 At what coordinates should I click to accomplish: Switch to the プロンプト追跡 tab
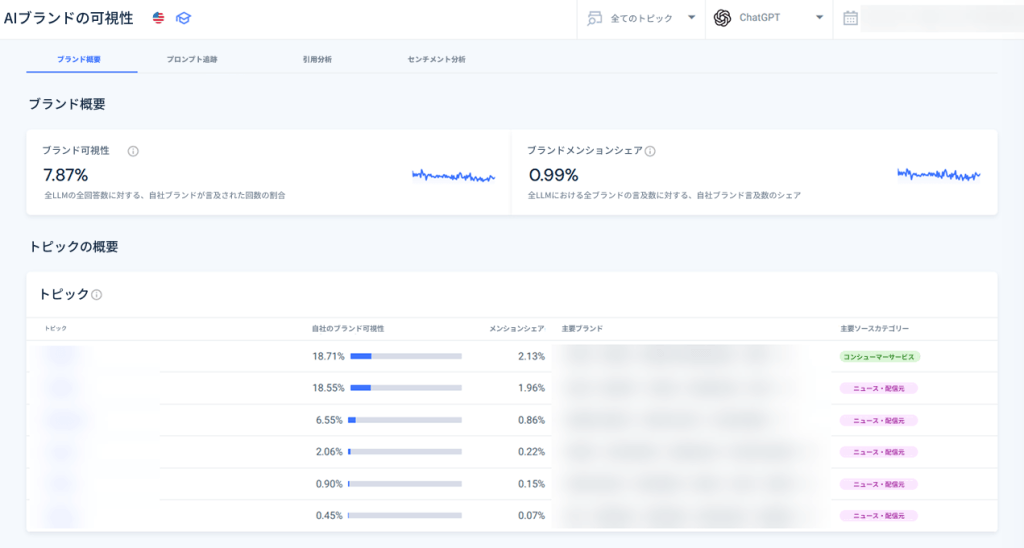click(191, 59)
